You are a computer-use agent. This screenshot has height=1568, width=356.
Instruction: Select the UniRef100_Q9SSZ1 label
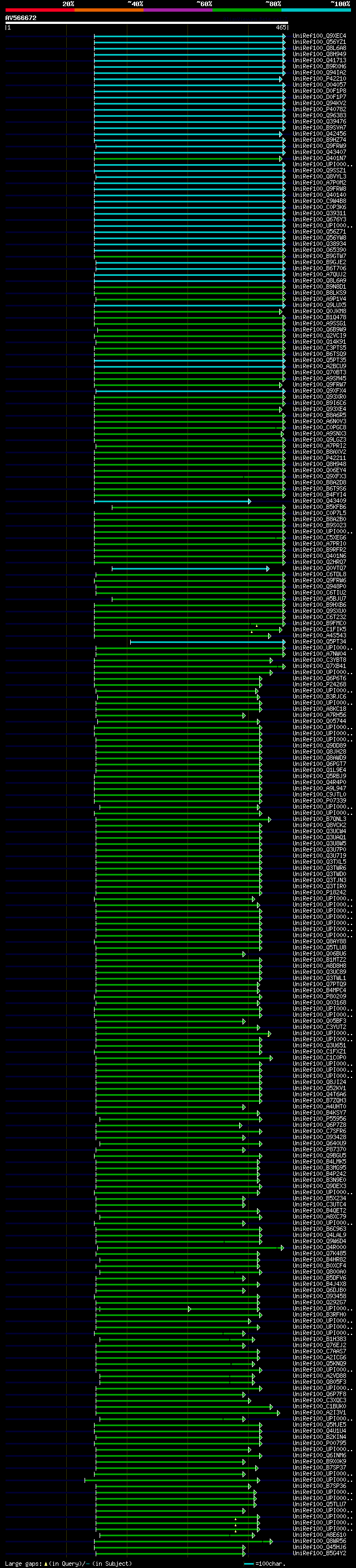(x=319, y=171)
